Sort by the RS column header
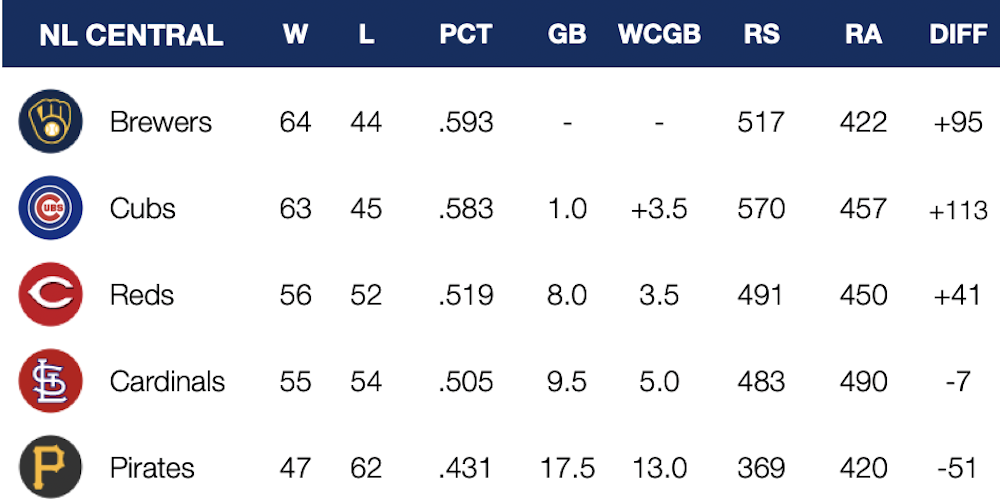1000x500 pixels. (762, 35)
